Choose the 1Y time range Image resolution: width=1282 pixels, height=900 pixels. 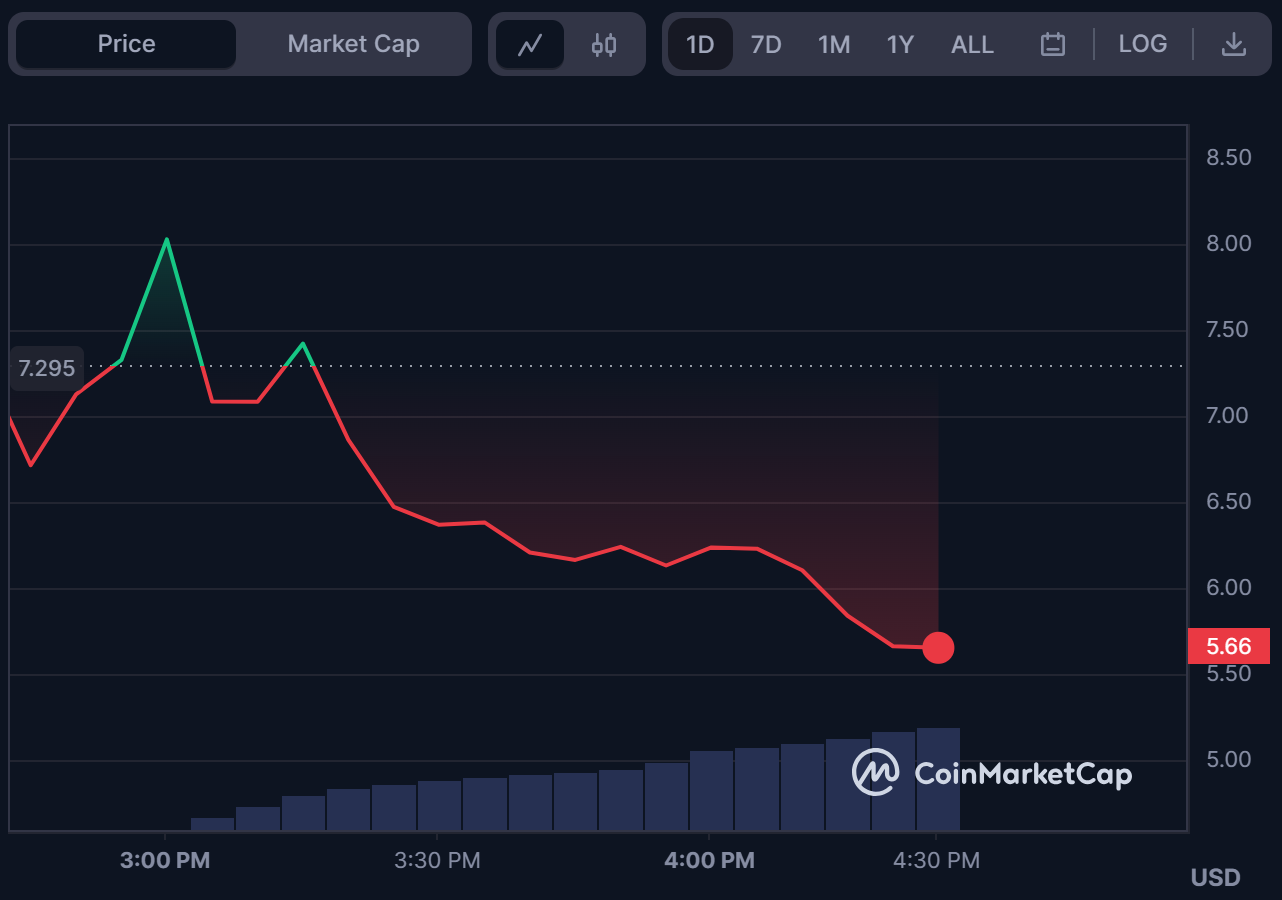[900, 44]
